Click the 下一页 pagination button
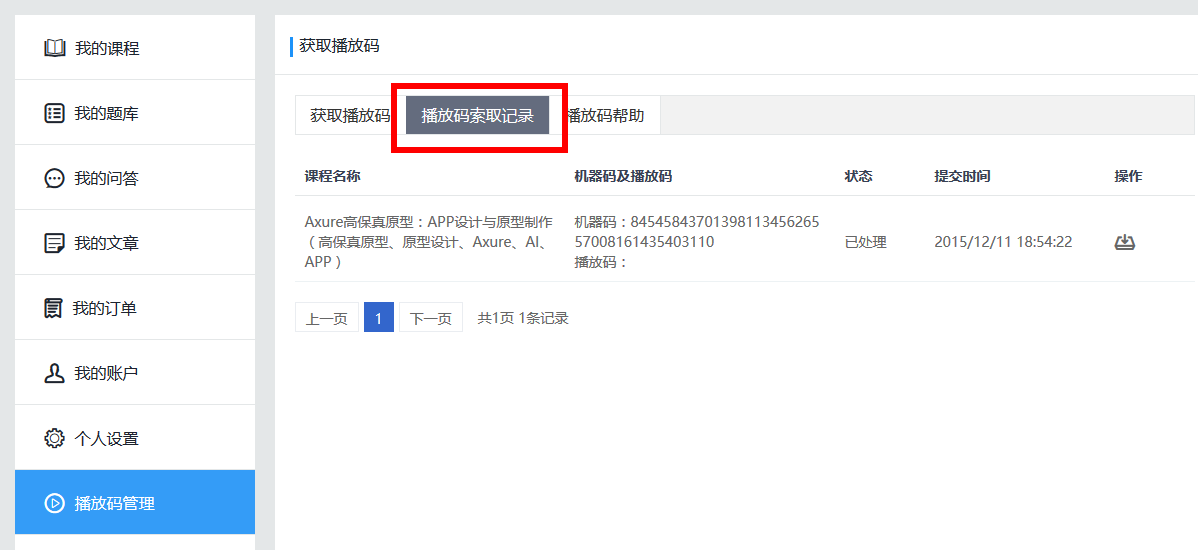Screen dimensions: 1198x550 click(x=431, y=318)
